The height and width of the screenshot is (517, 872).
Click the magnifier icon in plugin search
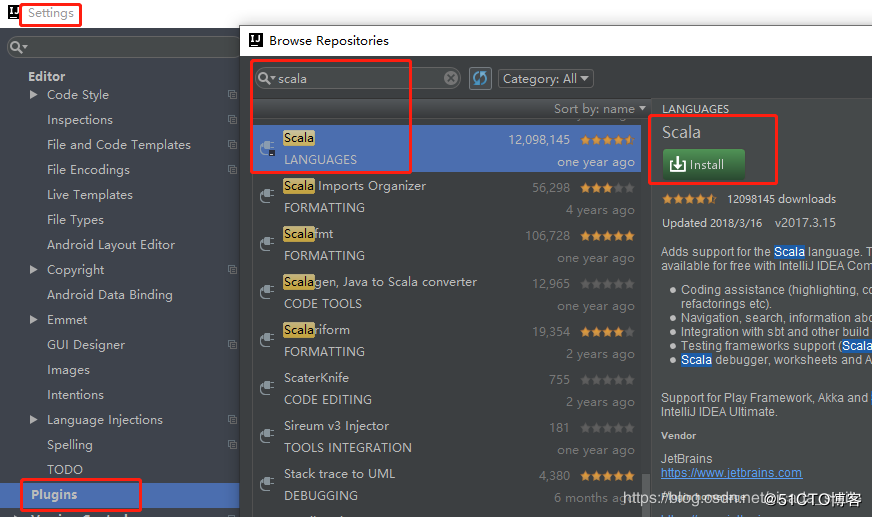264,78
